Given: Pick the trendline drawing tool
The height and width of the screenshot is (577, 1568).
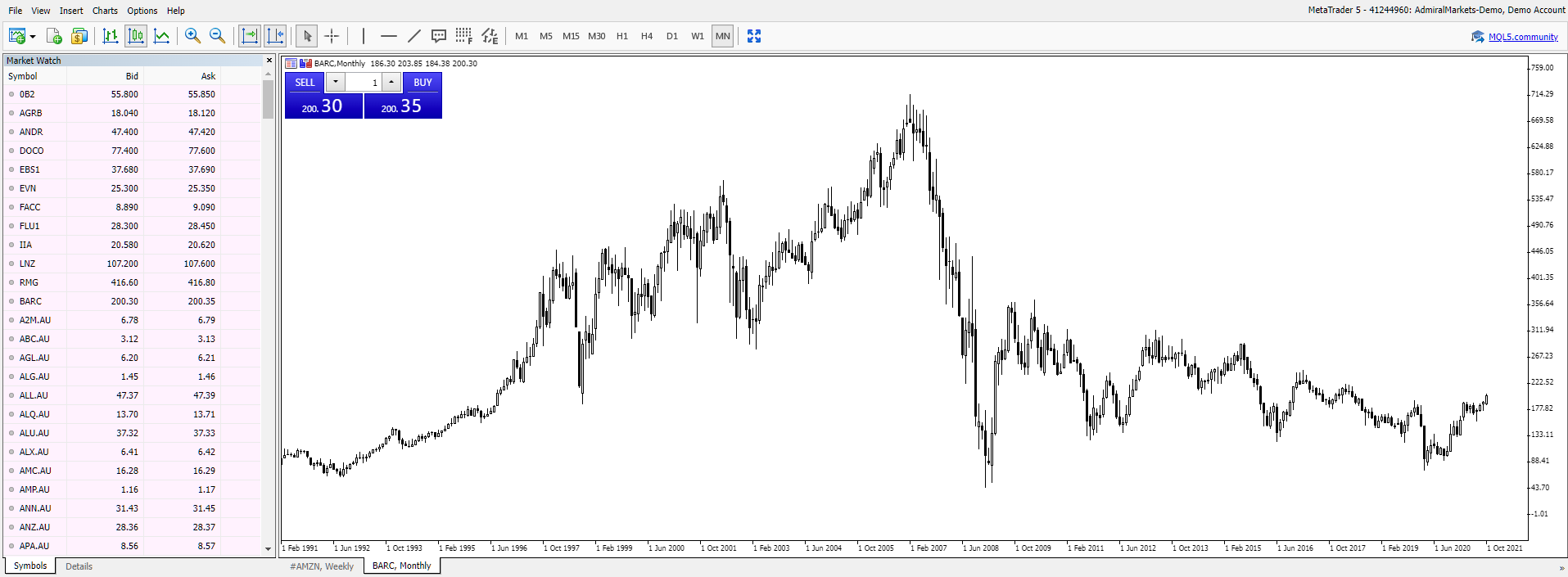Looking at the screenshot, I should 413,36.
